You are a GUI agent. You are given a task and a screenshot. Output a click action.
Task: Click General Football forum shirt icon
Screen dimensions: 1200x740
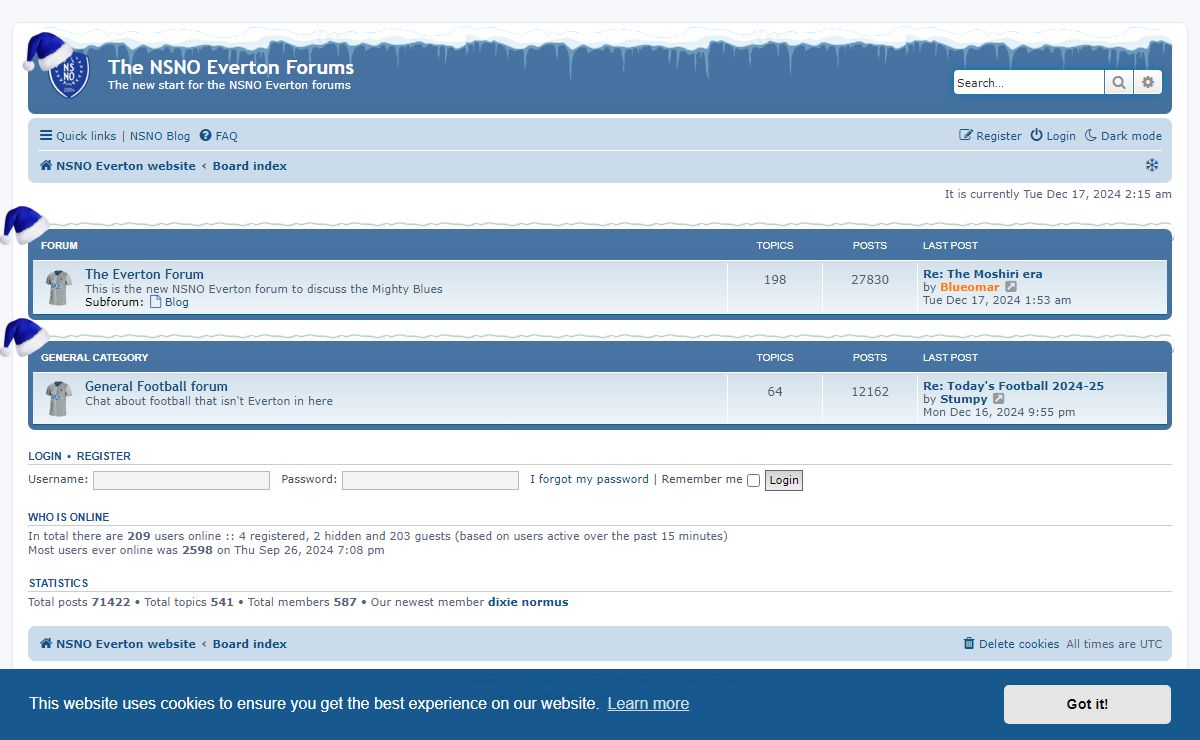[59, 400]
